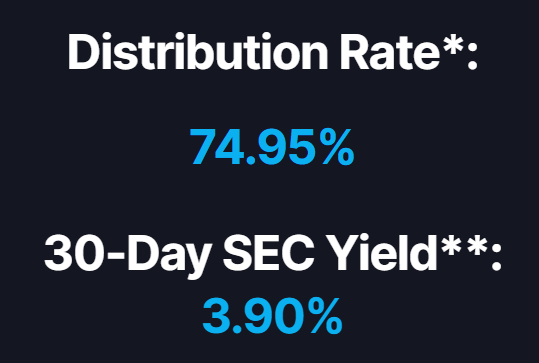The image size is (539, 363).
Task: Click the digit "3" in SEC yield value
Action: pyautogui.click(x=216, y=316)
